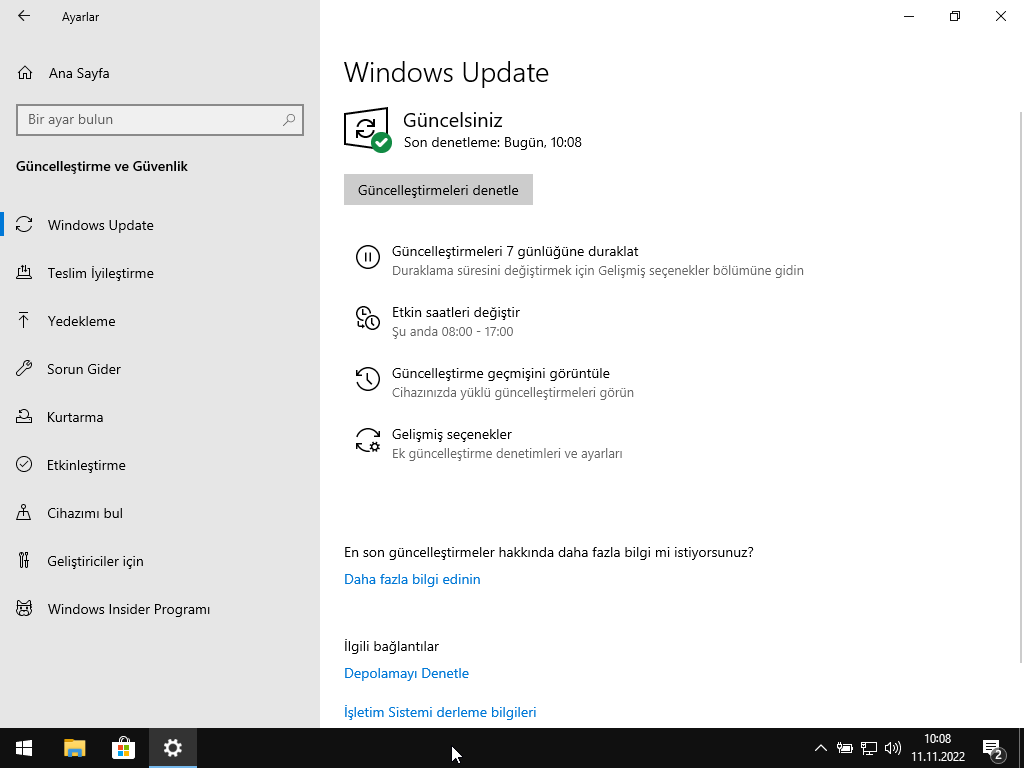The image size is (1024, 768).
Task: Click the Teslim İyileştirme icon
Action: 24,272
